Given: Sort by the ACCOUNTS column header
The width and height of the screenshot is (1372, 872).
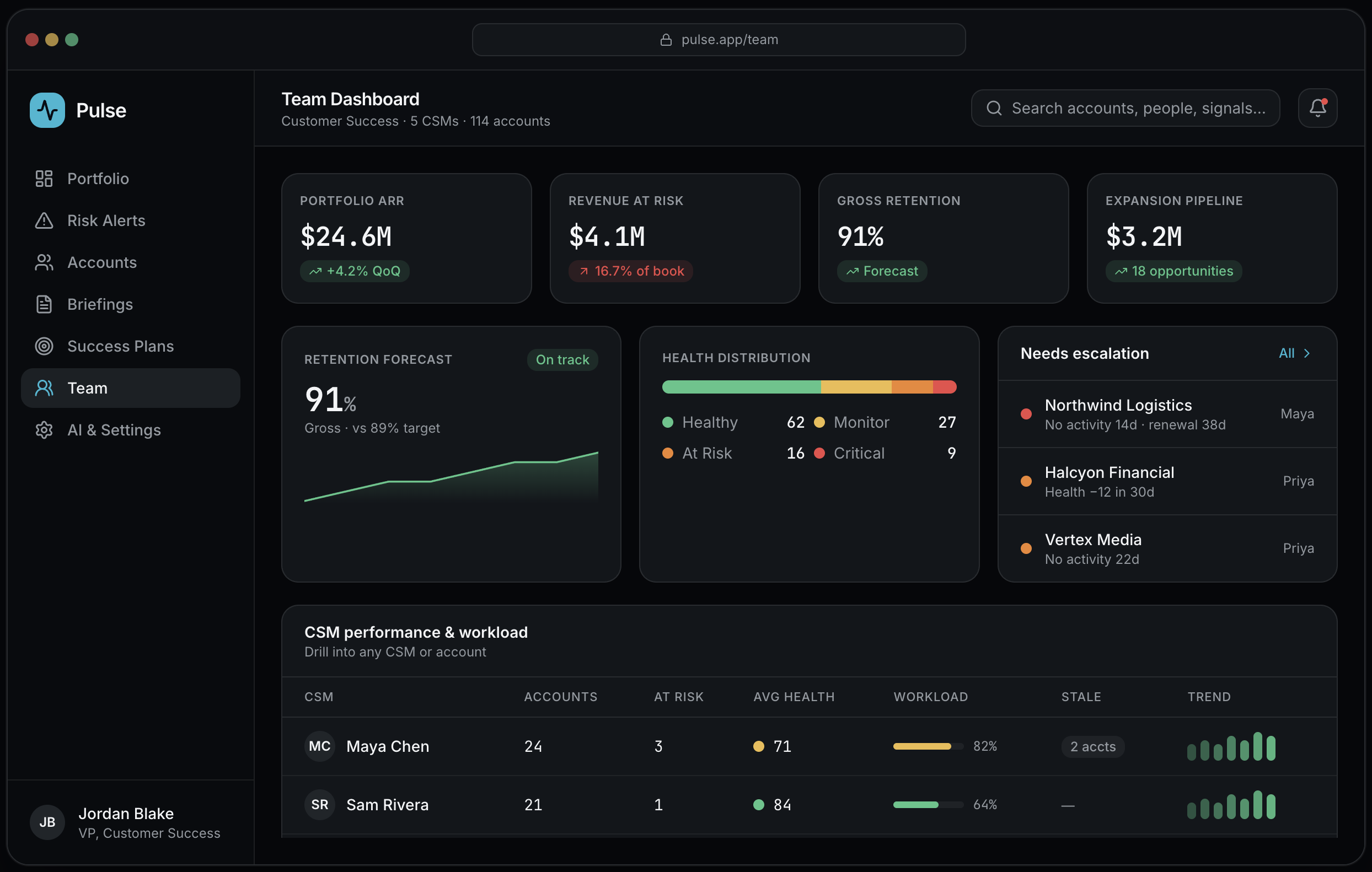Looking at the screenshot, I should [x=560, y=697].
